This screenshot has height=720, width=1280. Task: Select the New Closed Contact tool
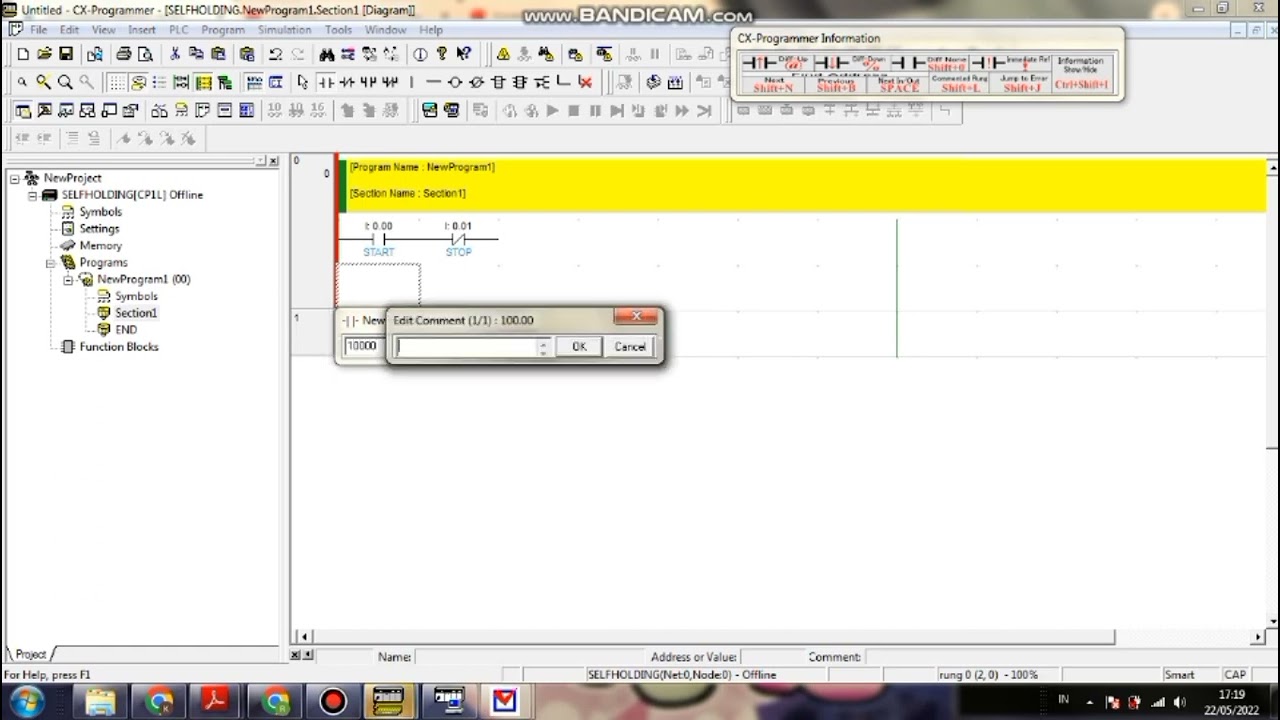click(x=346, y=82)
